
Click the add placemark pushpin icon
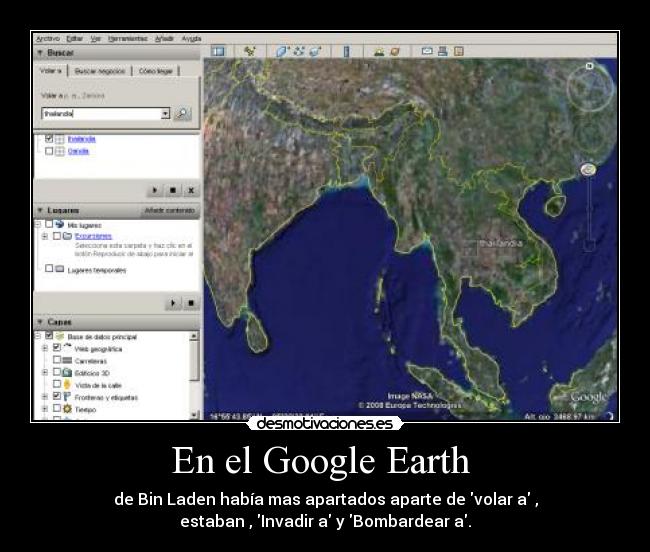coord(250,51)
